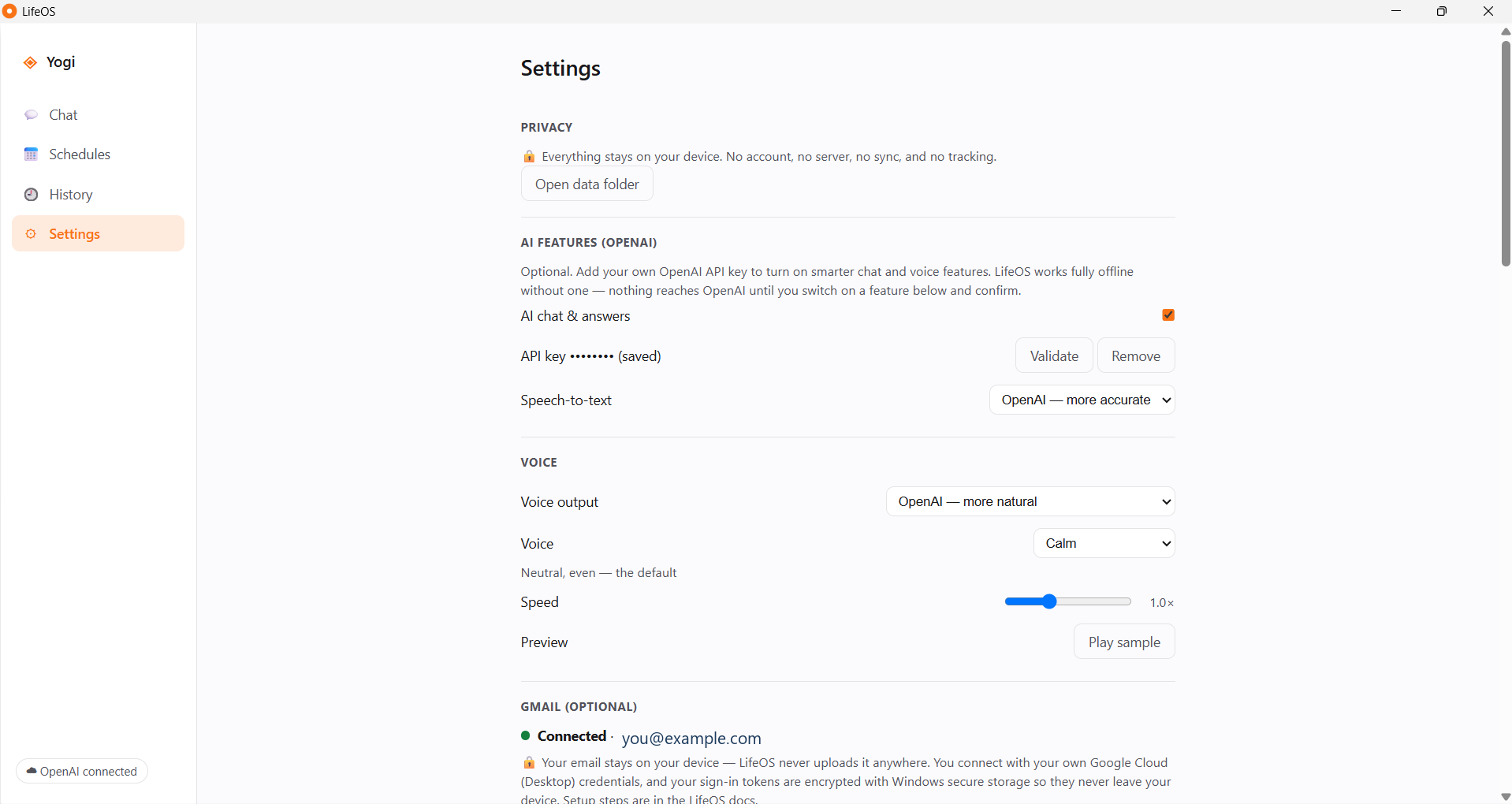Click the Schedules calendar icon
Screen dimensions: 1512x804
pyautogui.click(x=31, y=154)
